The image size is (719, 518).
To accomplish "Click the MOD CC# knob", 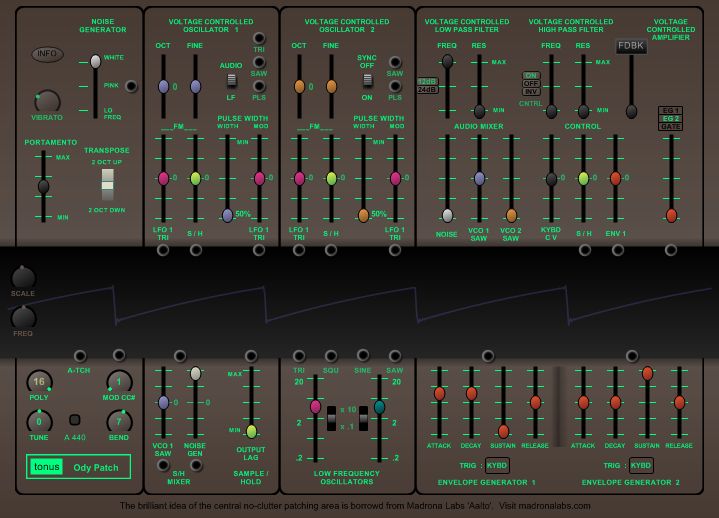I will [x=119, y=382].
